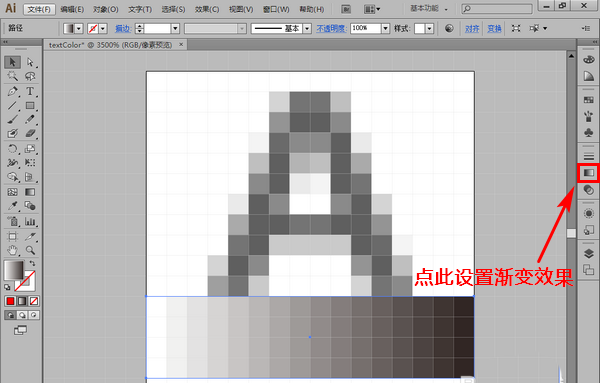Set paint mode to Color (red square)
The image size is (600, 383).
coord(10,301)
